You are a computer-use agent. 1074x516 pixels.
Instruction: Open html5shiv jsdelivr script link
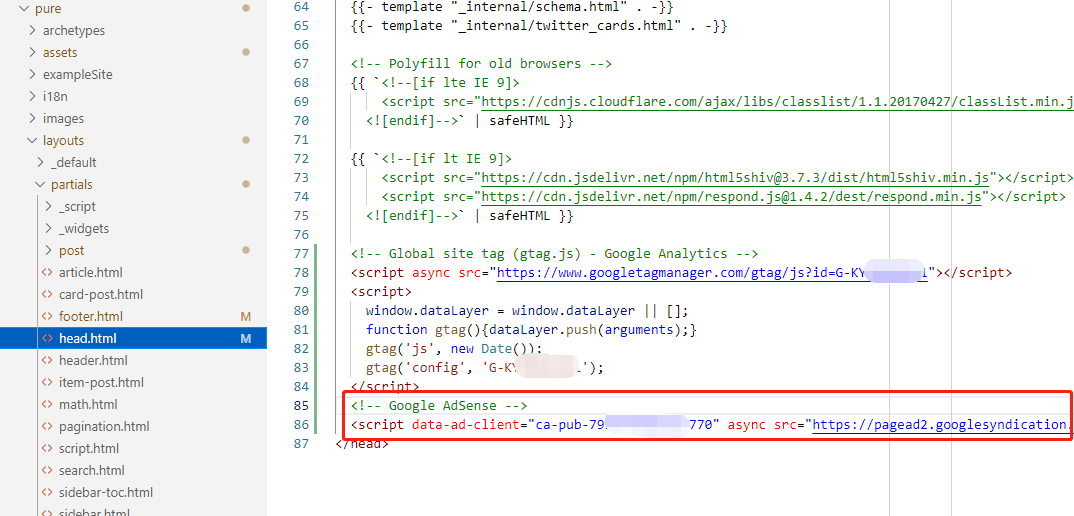tap(736, 177)
